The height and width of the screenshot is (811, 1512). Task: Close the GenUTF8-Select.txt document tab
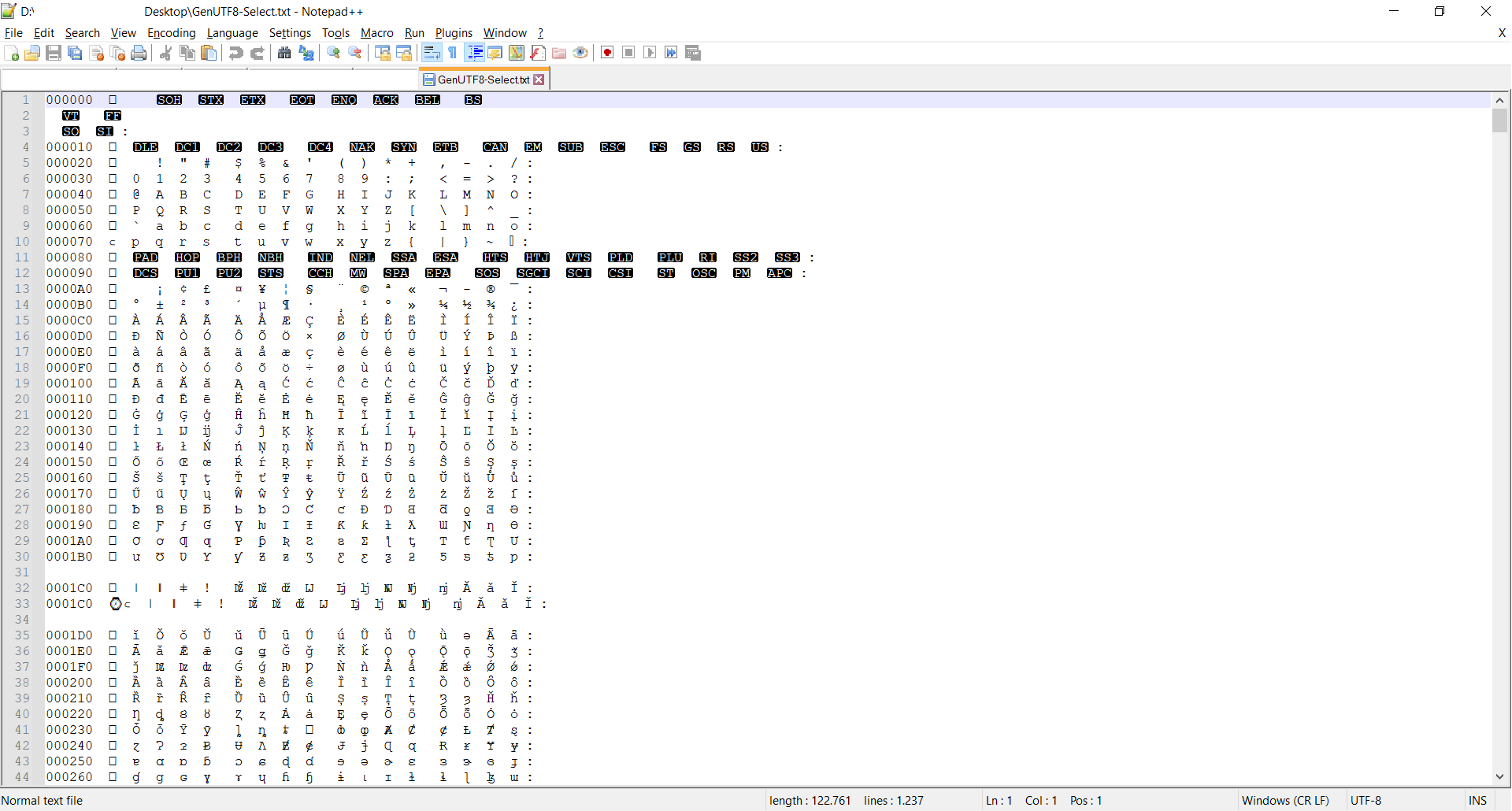pos(539,79)
